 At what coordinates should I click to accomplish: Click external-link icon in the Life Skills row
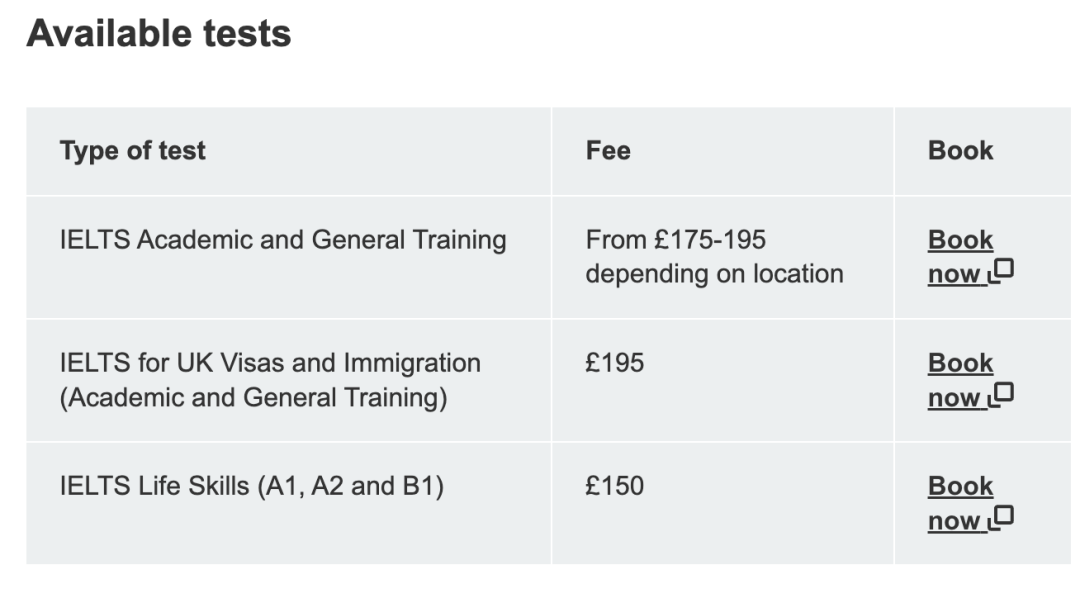1001,519
